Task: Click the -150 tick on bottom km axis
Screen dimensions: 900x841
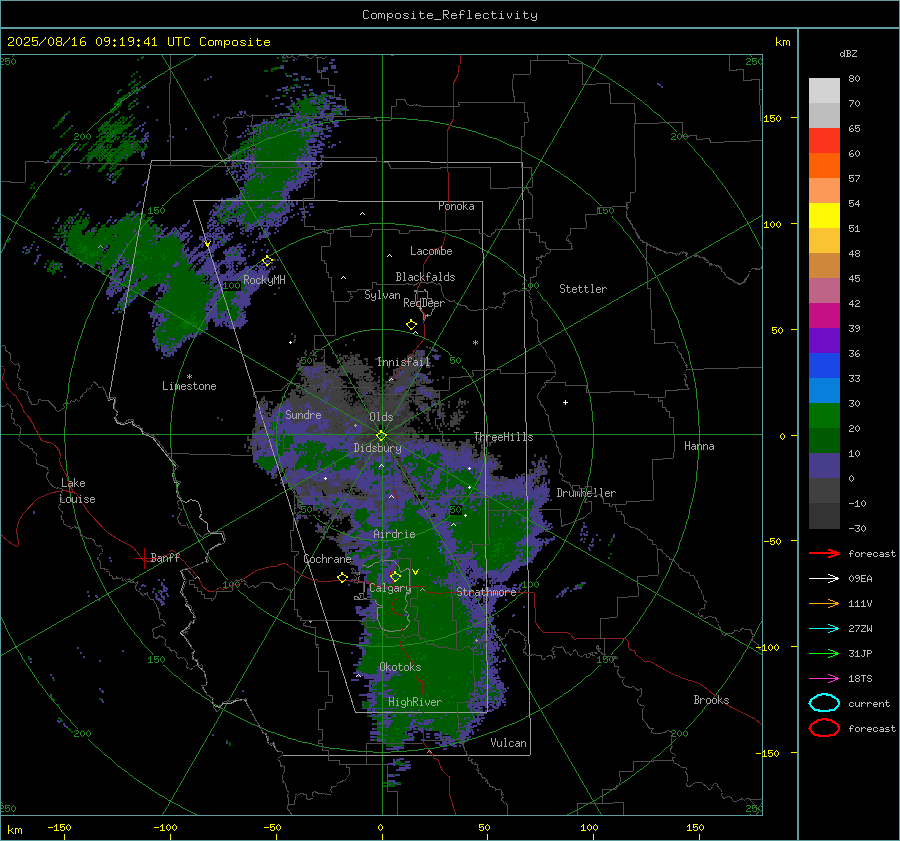Action: (x=59, y=827)
